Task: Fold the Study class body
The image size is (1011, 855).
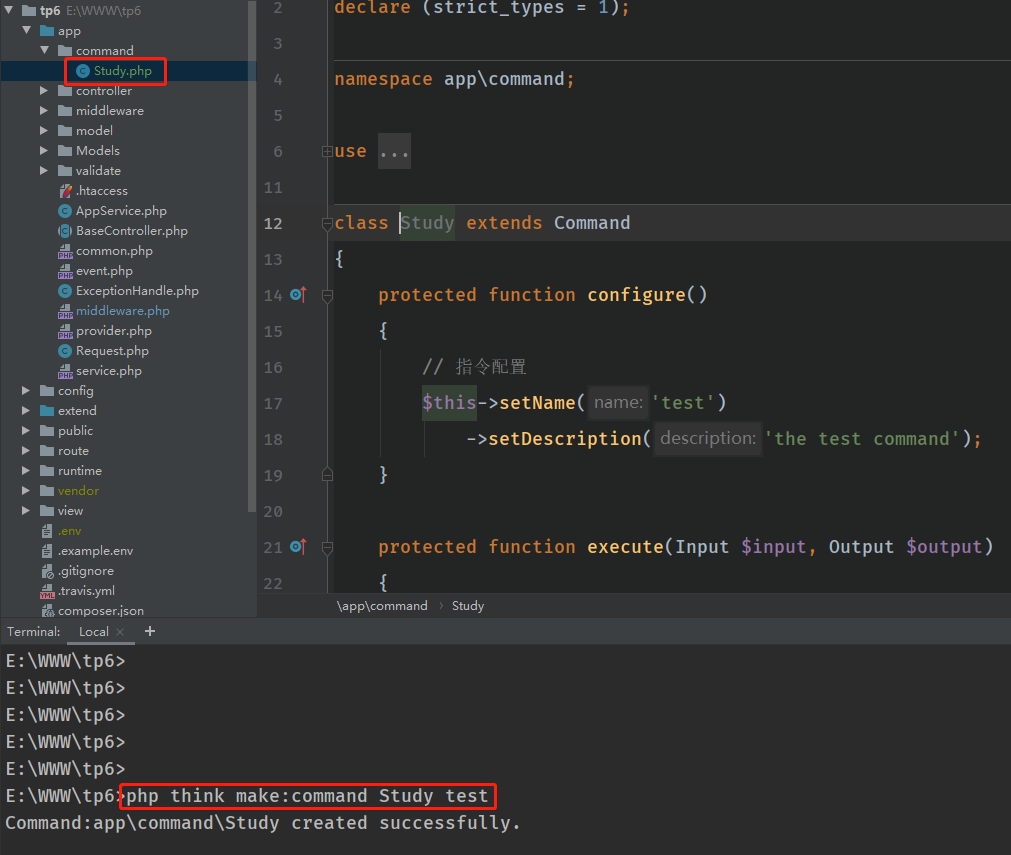Action: pos(328,224)
